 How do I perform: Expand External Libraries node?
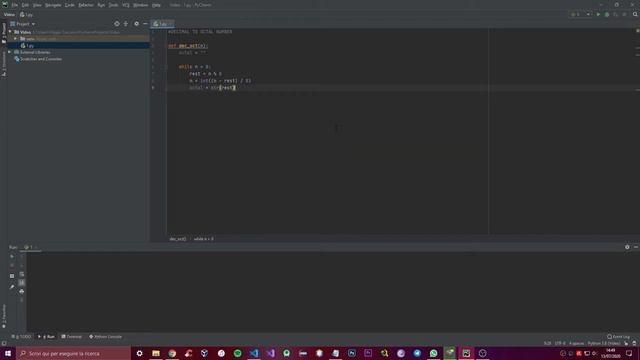[x=10, y=52]
